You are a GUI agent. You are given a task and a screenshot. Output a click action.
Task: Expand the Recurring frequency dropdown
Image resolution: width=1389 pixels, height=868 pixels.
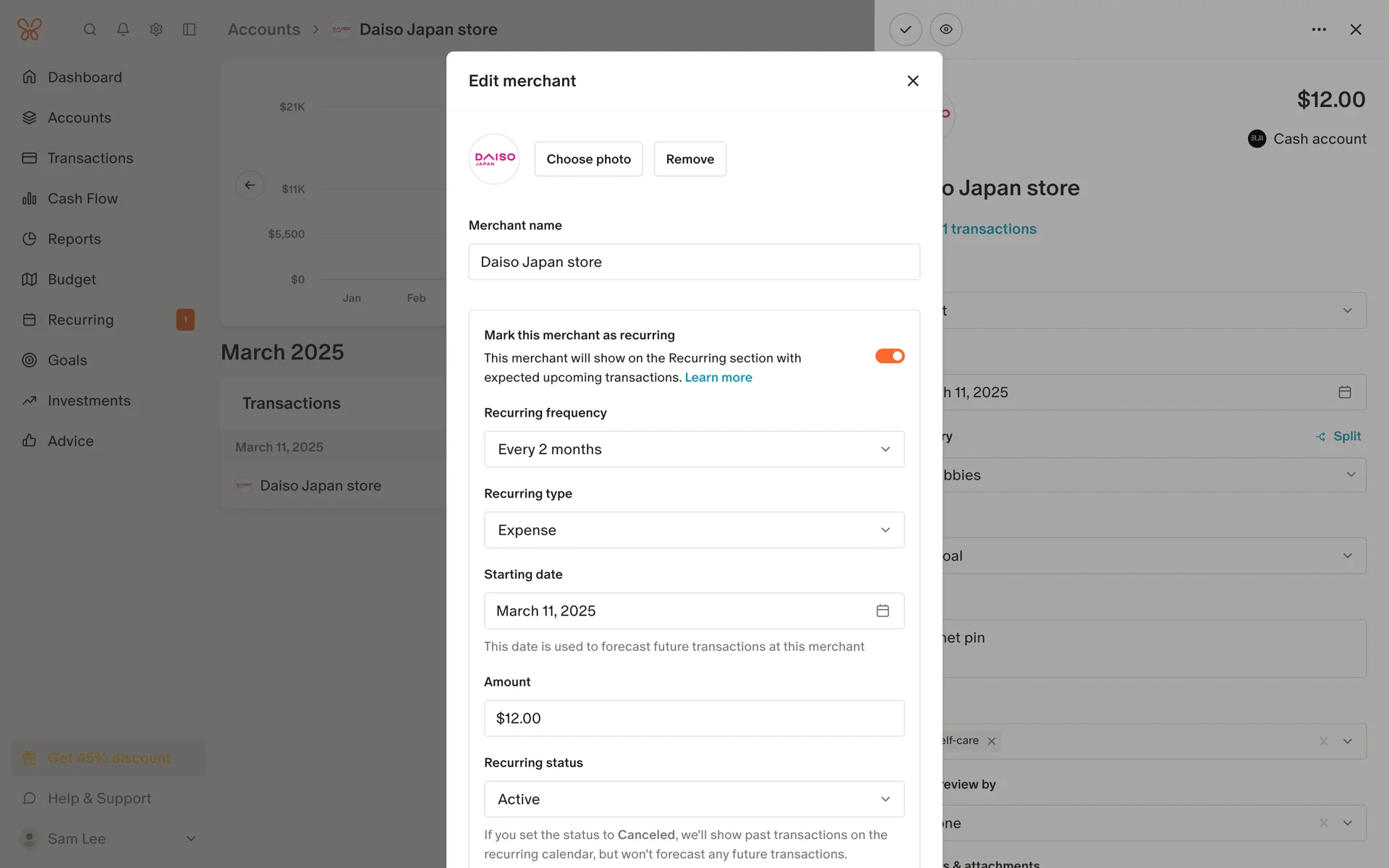tap(694, 449)
